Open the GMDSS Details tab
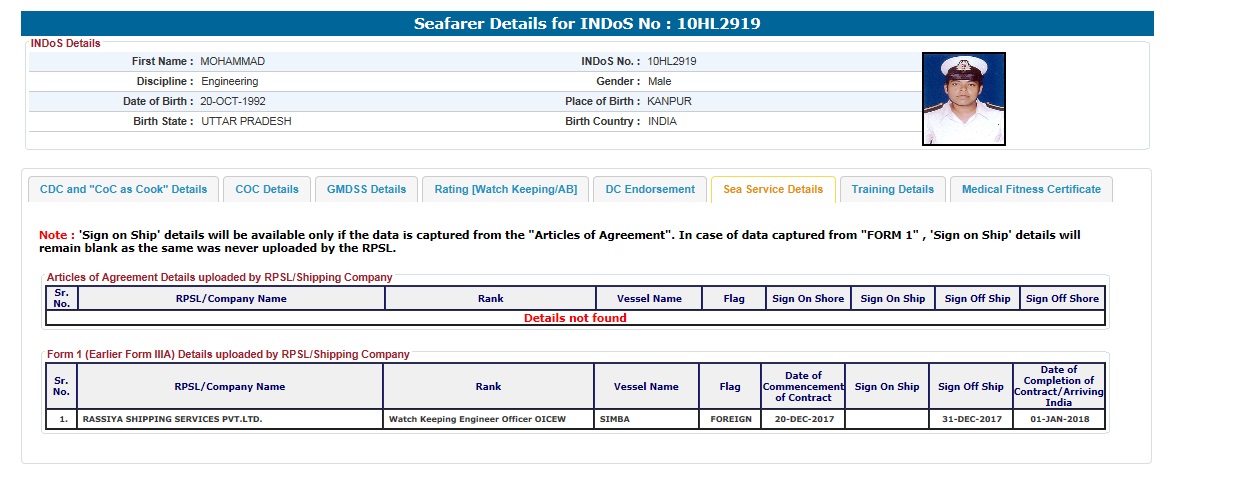The height and width of the screenshot is (485, 1238). [x=367, y=189]
